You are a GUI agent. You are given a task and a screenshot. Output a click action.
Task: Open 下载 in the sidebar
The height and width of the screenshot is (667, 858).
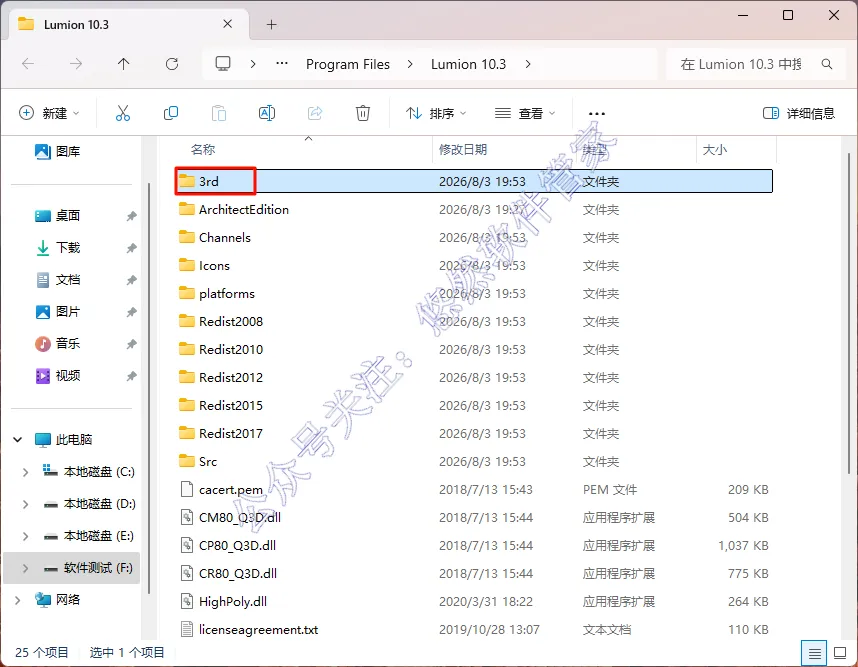[x=57, y=248]
